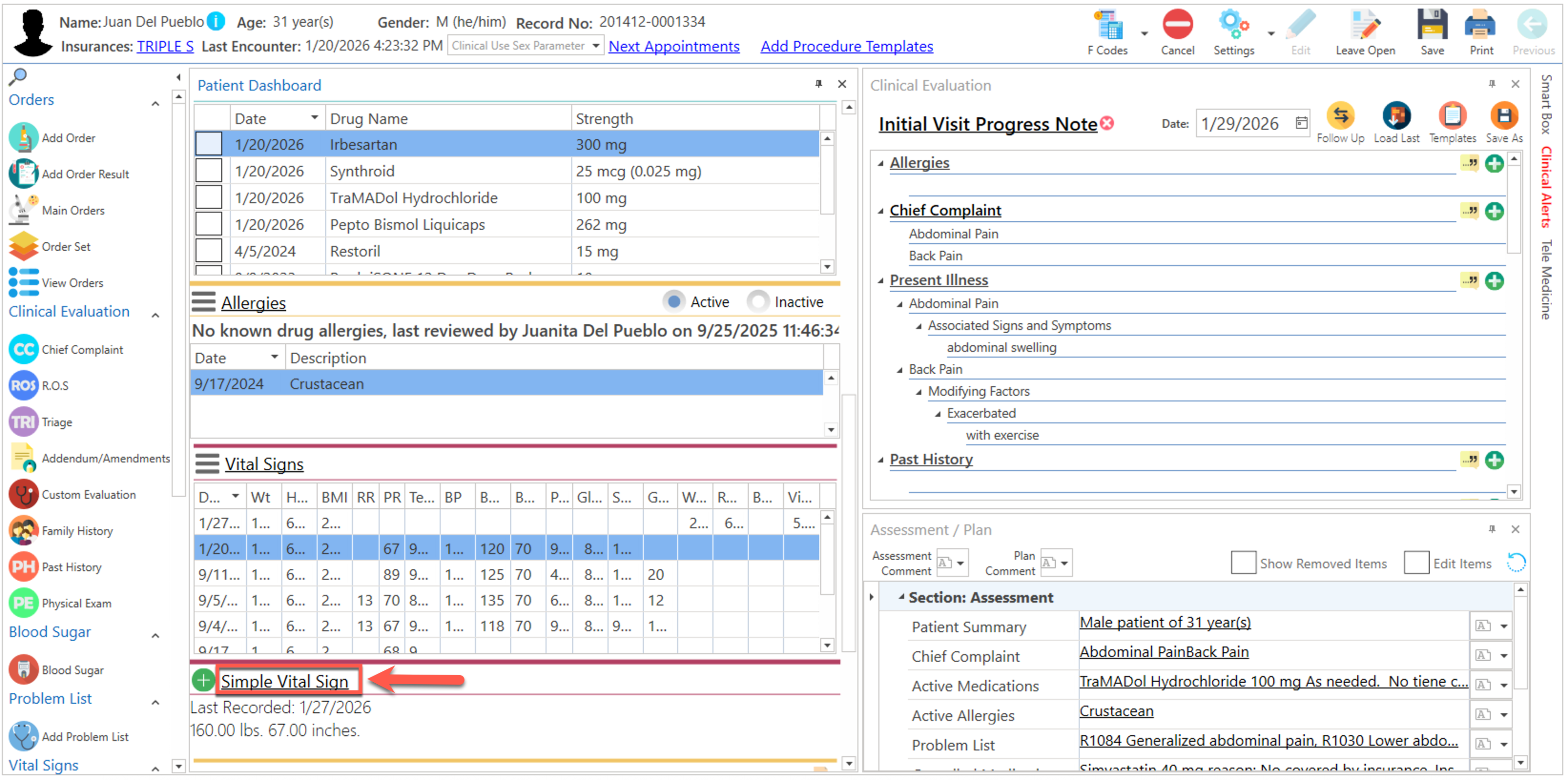
Task: Click the Next Appointments link
Action: [673, 47]
